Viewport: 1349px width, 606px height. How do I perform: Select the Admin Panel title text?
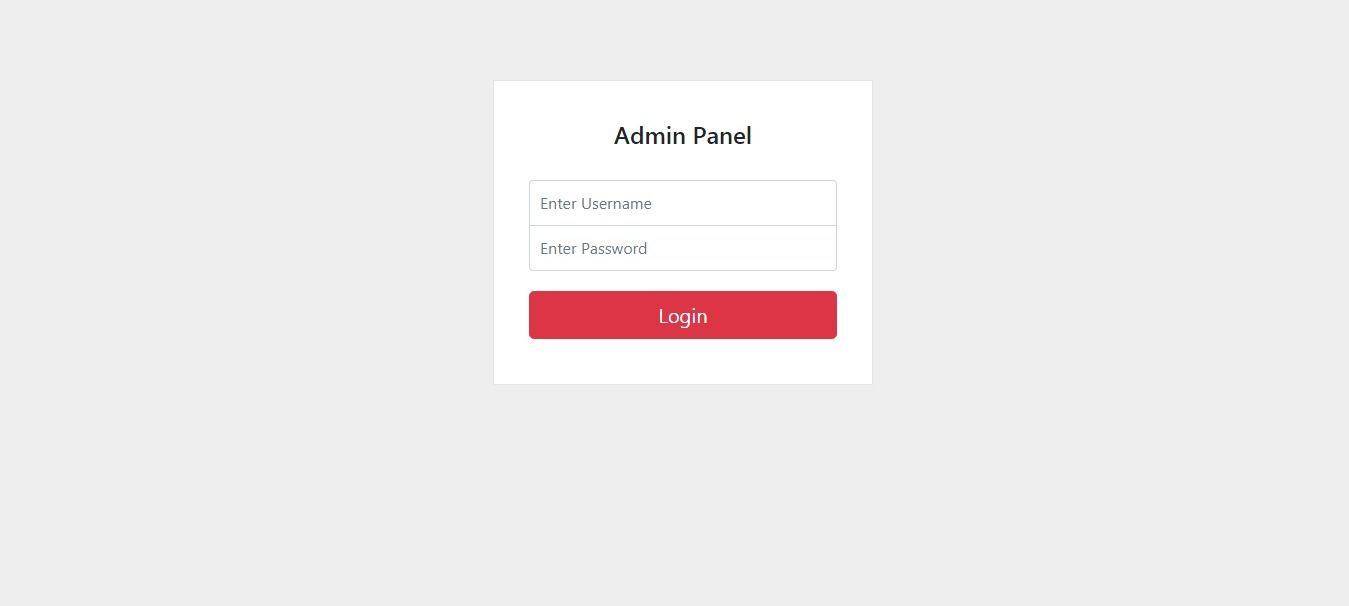click(x=682, y=136)
